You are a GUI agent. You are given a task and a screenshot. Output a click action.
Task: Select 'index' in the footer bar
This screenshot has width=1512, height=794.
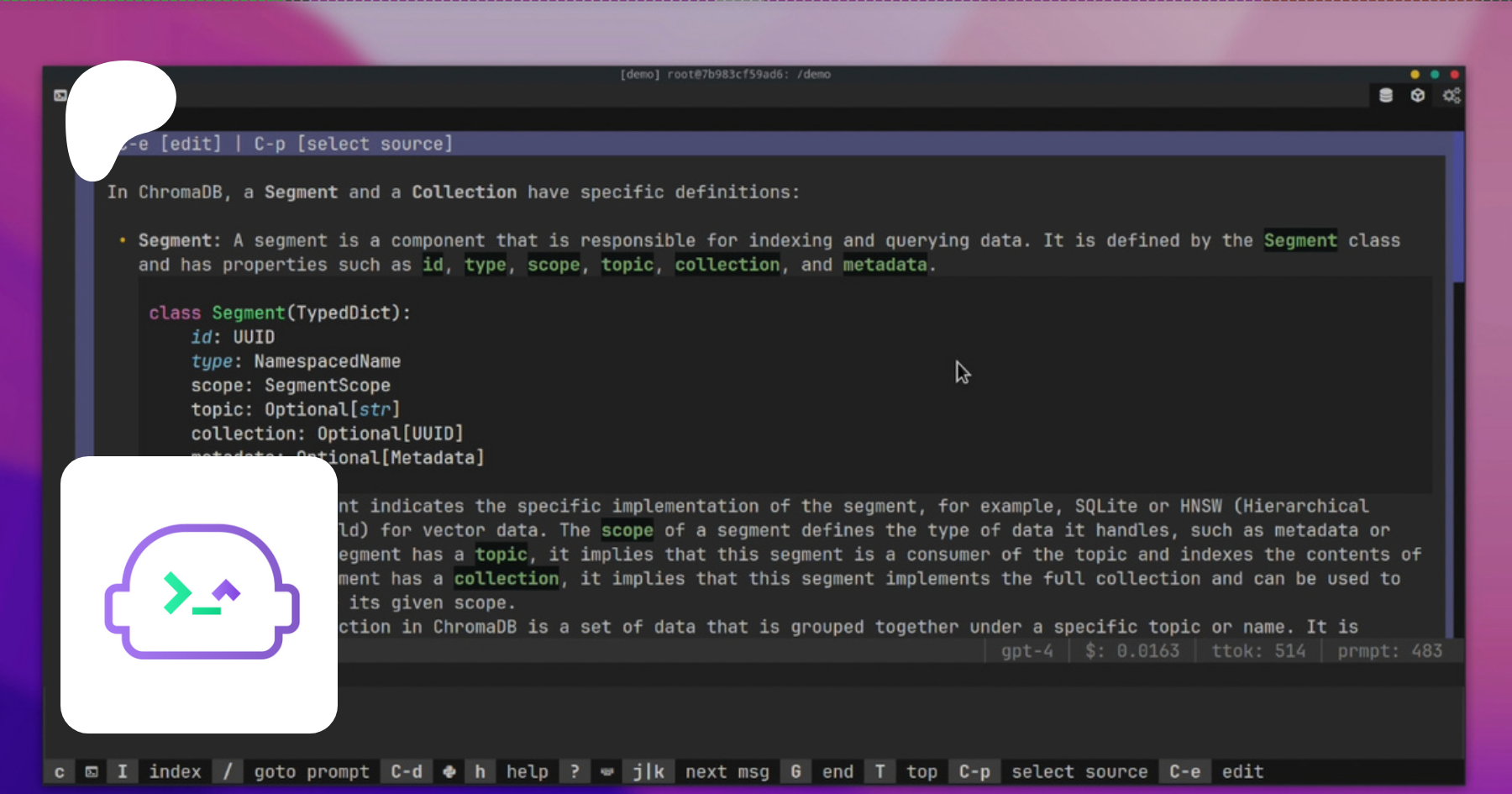coord(175,771)
